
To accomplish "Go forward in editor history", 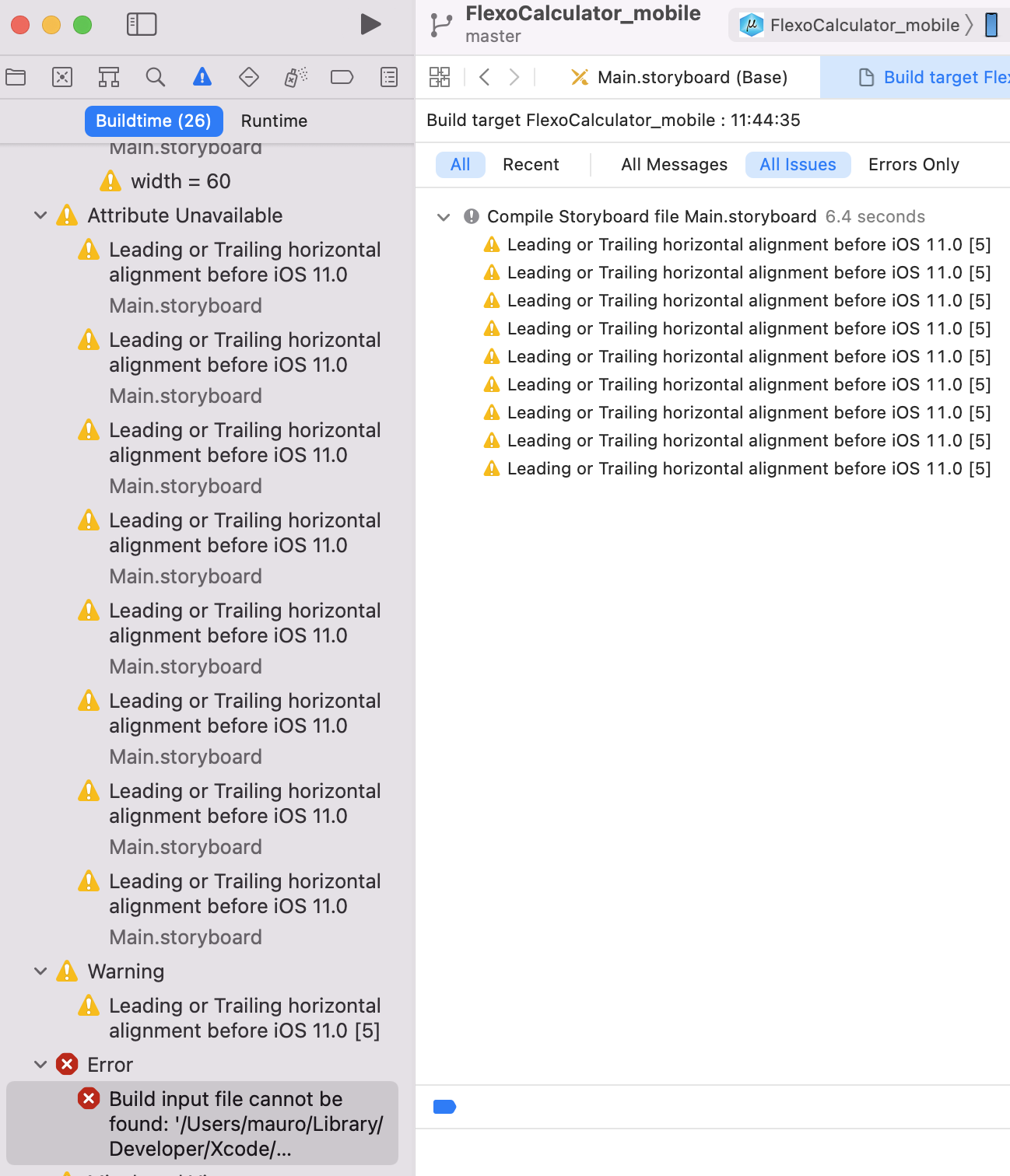I will 514,77.
